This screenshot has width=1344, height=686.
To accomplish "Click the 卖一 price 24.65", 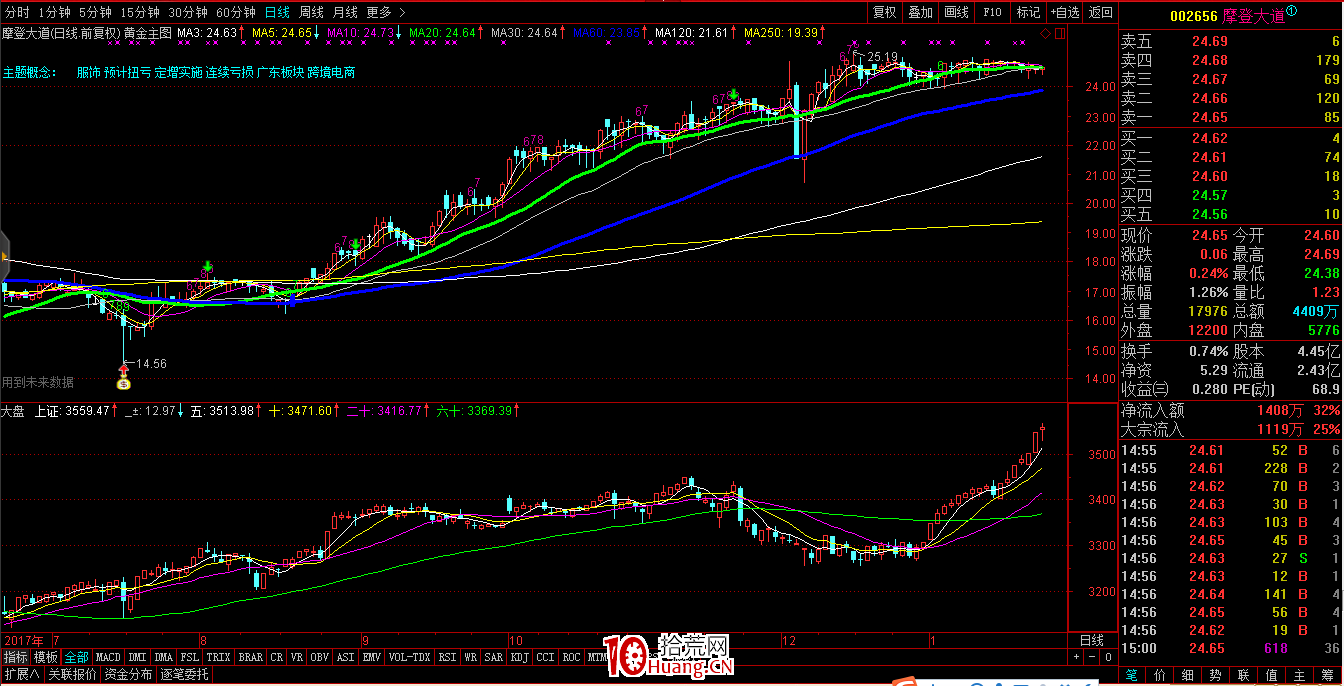I will [x=1209, y=117].
